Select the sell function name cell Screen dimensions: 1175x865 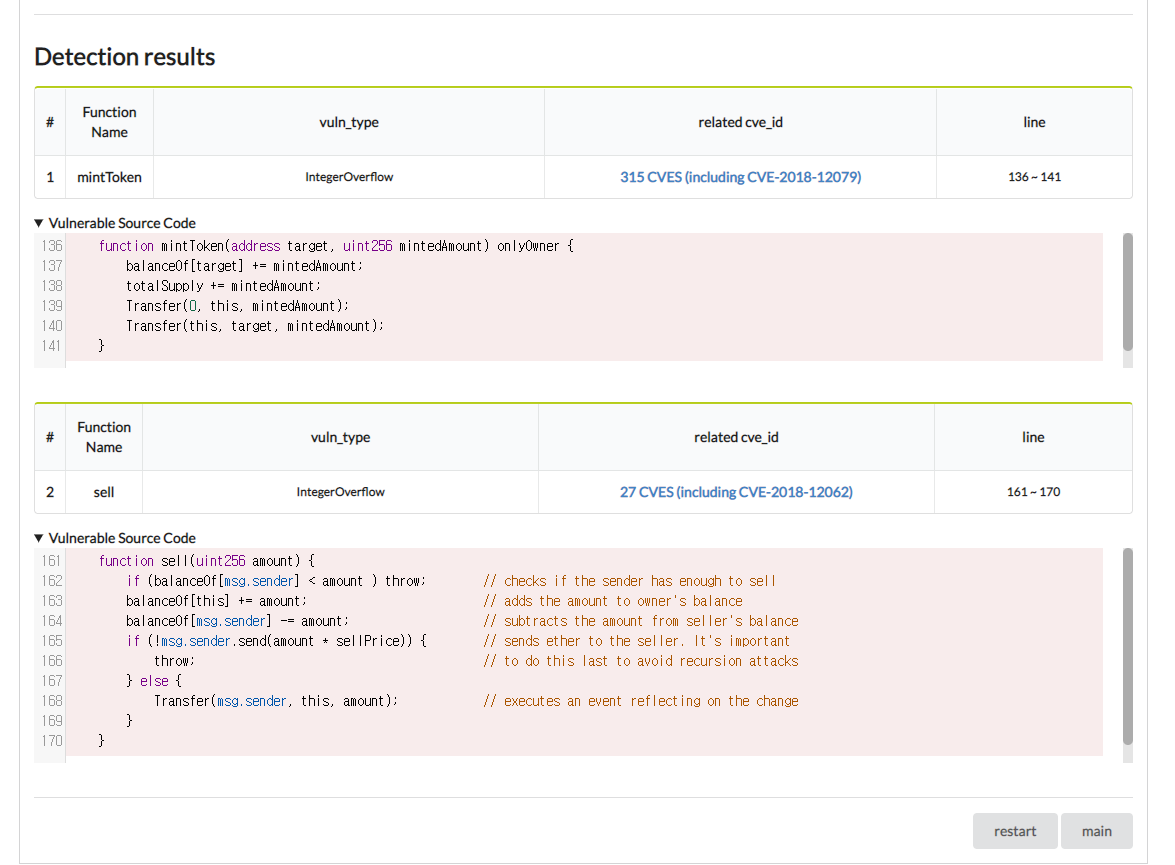pos(104,492)
